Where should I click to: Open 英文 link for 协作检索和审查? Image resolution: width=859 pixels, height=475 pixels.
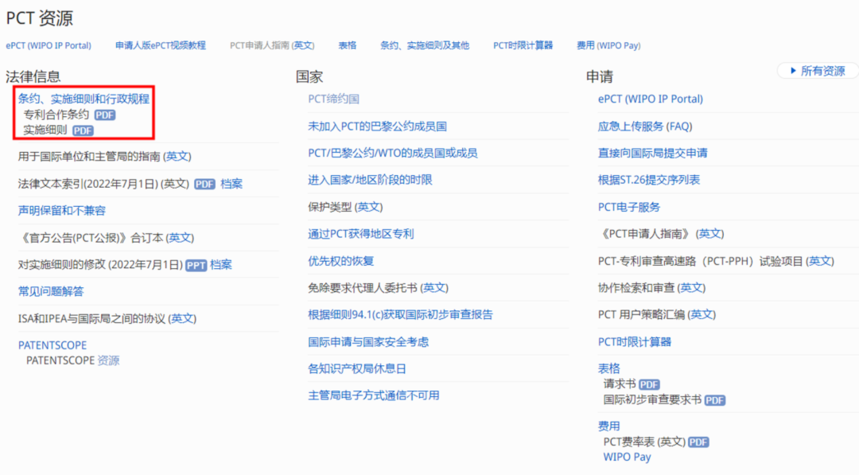pyautogui.click(x=691, y=288)
